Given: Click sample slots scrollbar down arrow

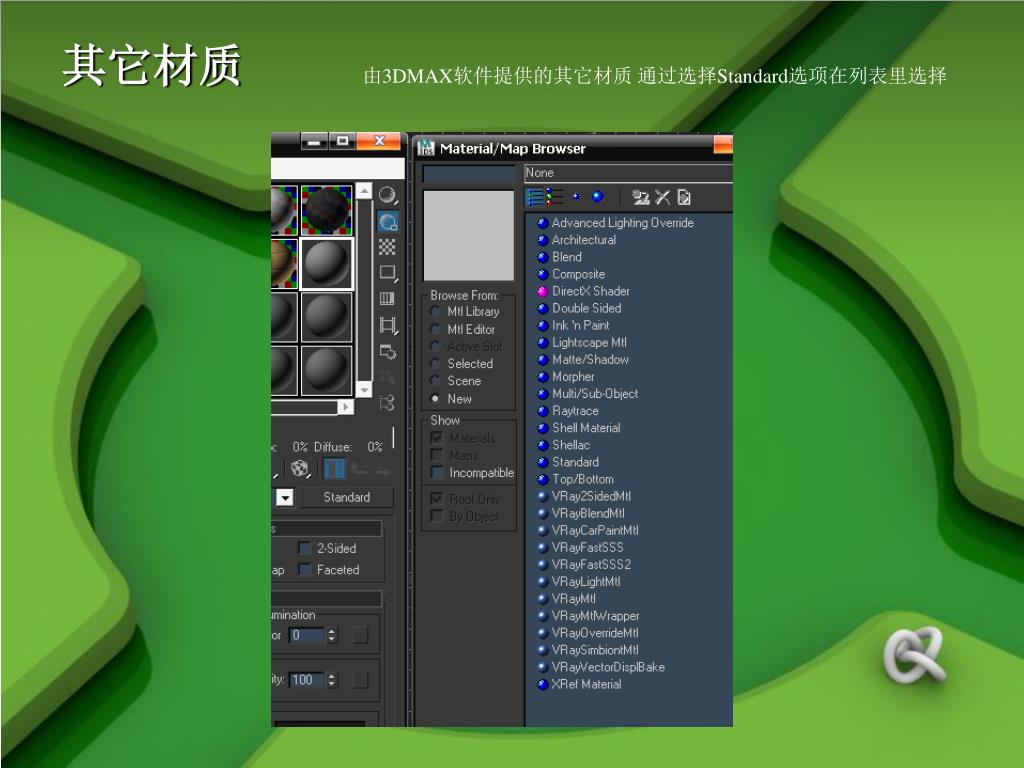Looking at the screenshot, I should 364,389.
